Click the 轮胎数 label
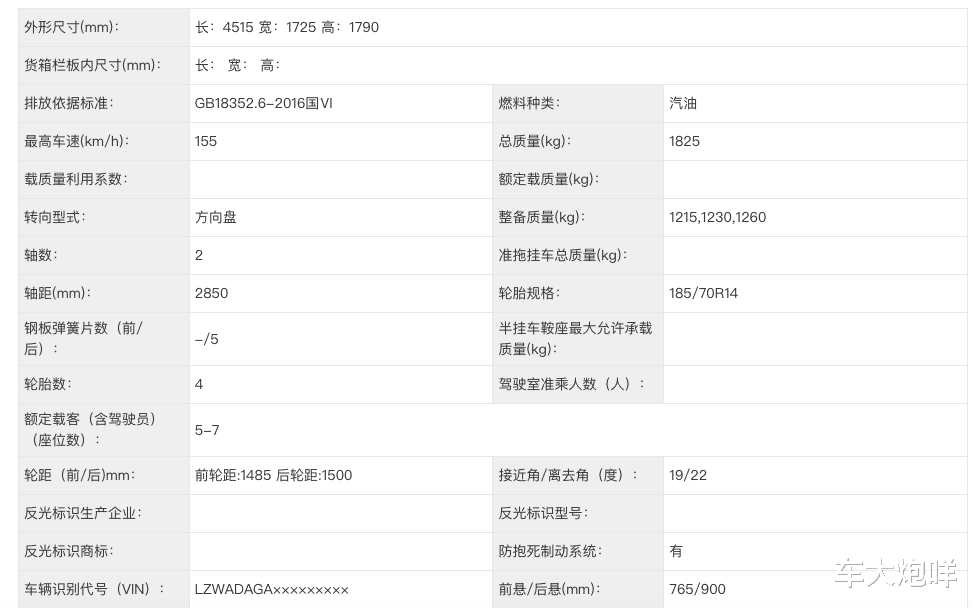This screenshot has height=608, width=973. click(48, 384)
